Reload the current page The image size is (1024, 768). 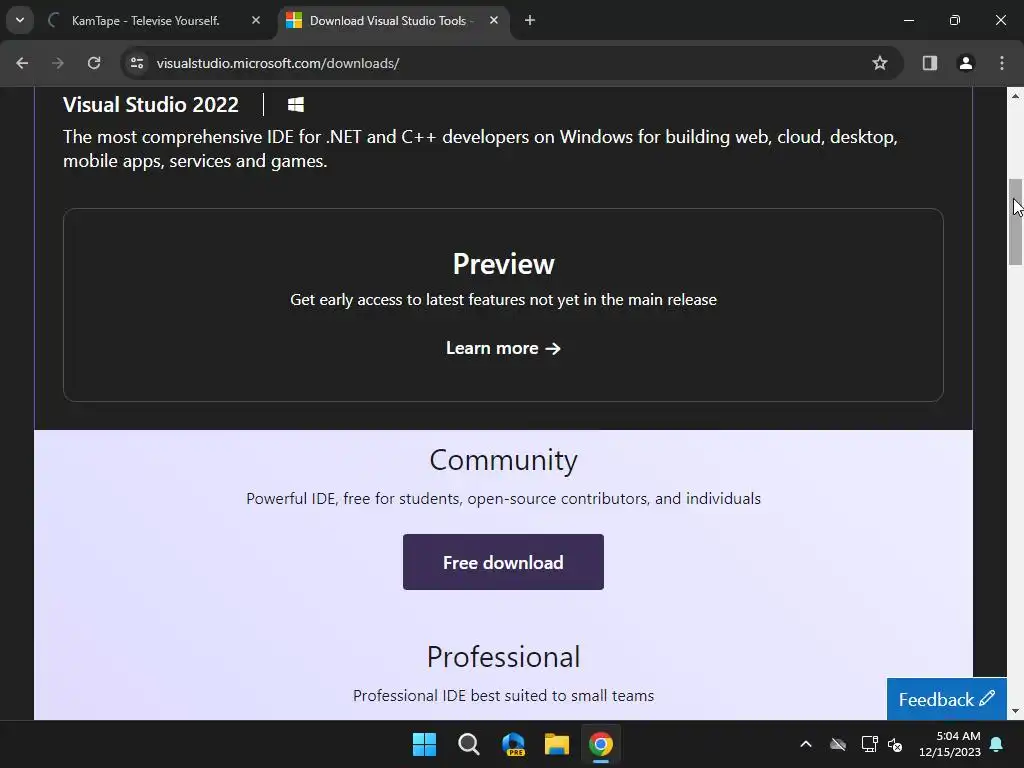point(94,63)
